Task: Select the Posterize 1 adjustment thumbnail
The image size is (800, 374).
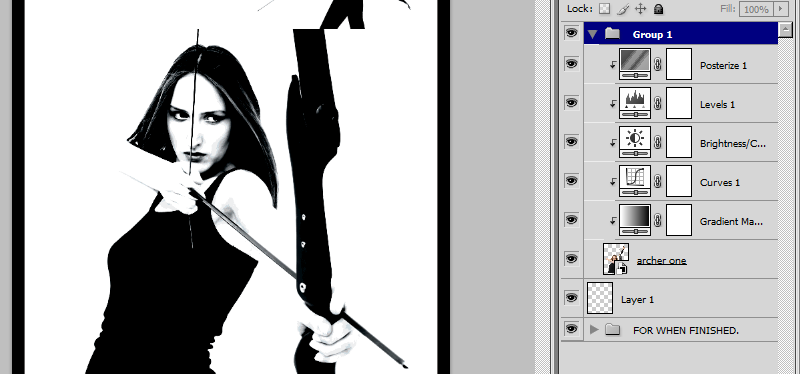Action: pyautogui.click(x=635, y=64)
